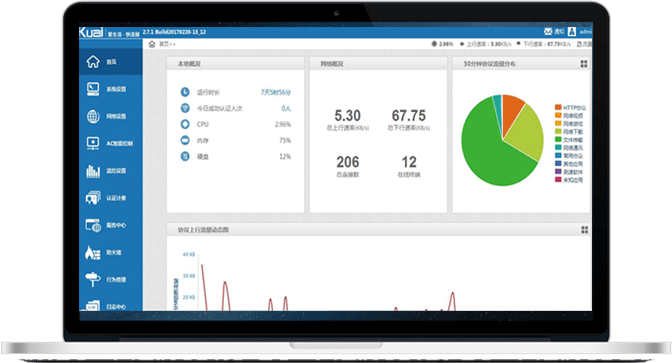Click the upload speed 5.30KB/s status entry

[x=485, y=44]
